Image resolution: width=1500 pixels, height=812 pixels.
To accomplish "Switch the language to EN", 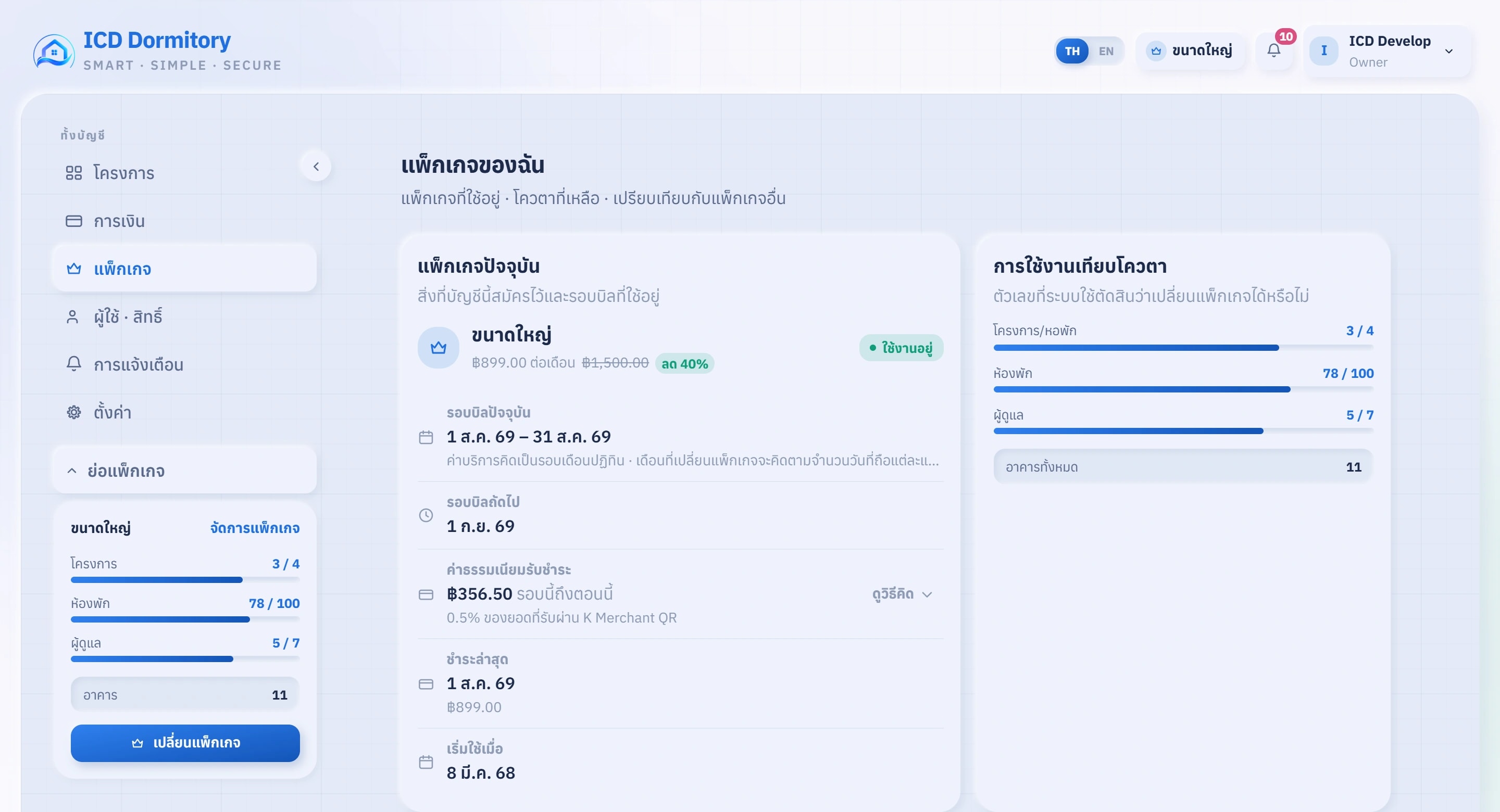I will [x=1106, y=51].
